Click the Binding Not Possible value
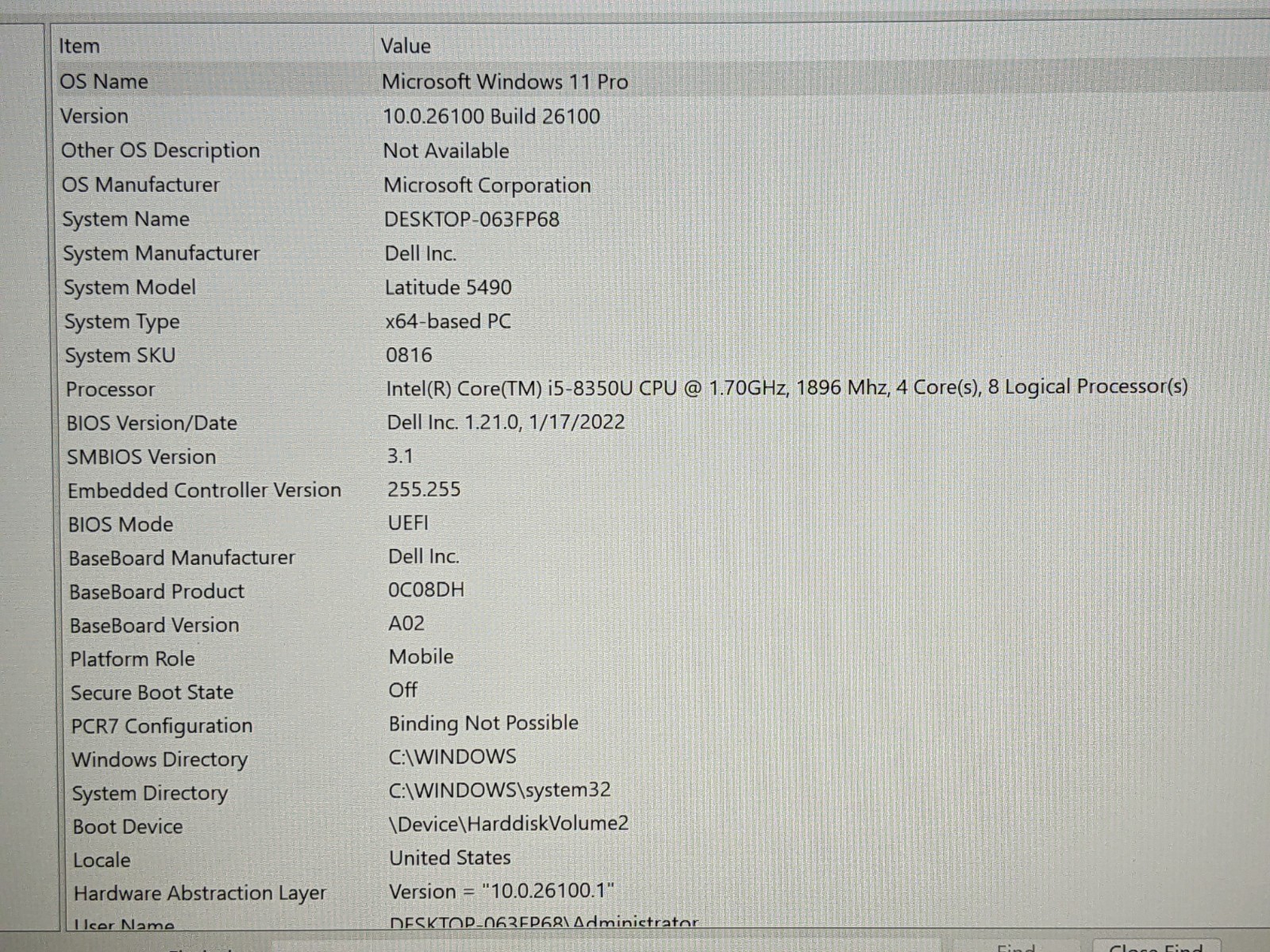The image size is (1270, 952). click(x=483, y=724)
